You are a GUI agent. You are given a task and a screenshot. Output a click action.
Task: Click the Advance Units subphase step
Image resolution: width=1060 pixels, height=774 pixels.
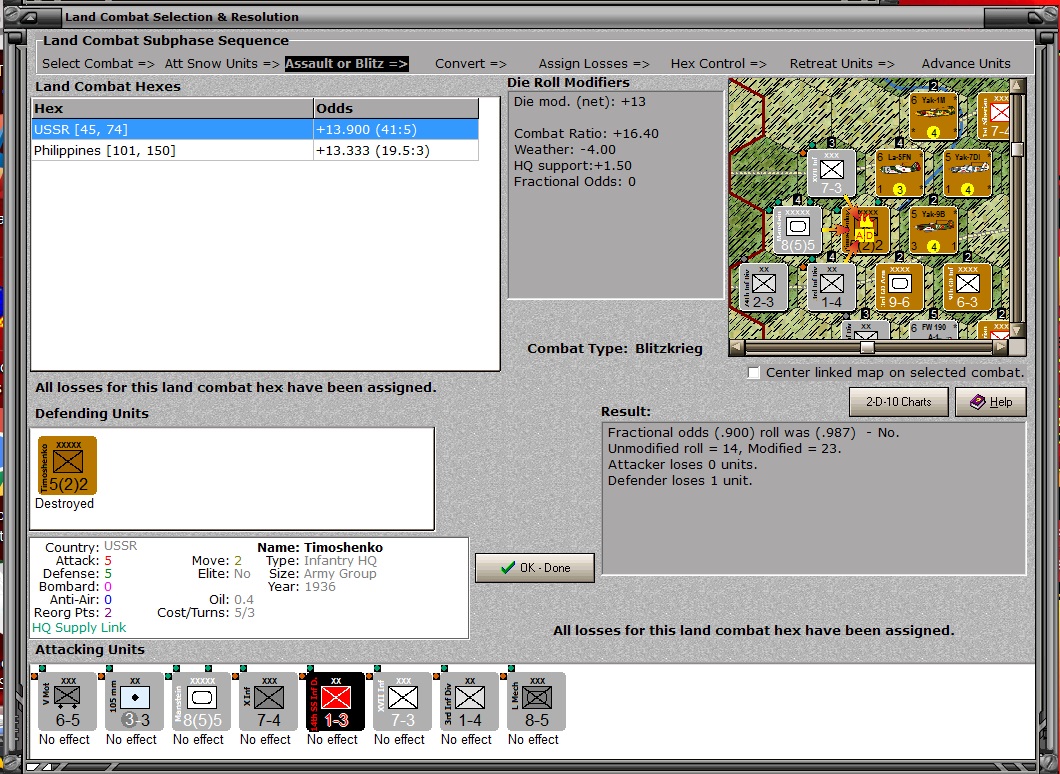[x=966, y=64]
